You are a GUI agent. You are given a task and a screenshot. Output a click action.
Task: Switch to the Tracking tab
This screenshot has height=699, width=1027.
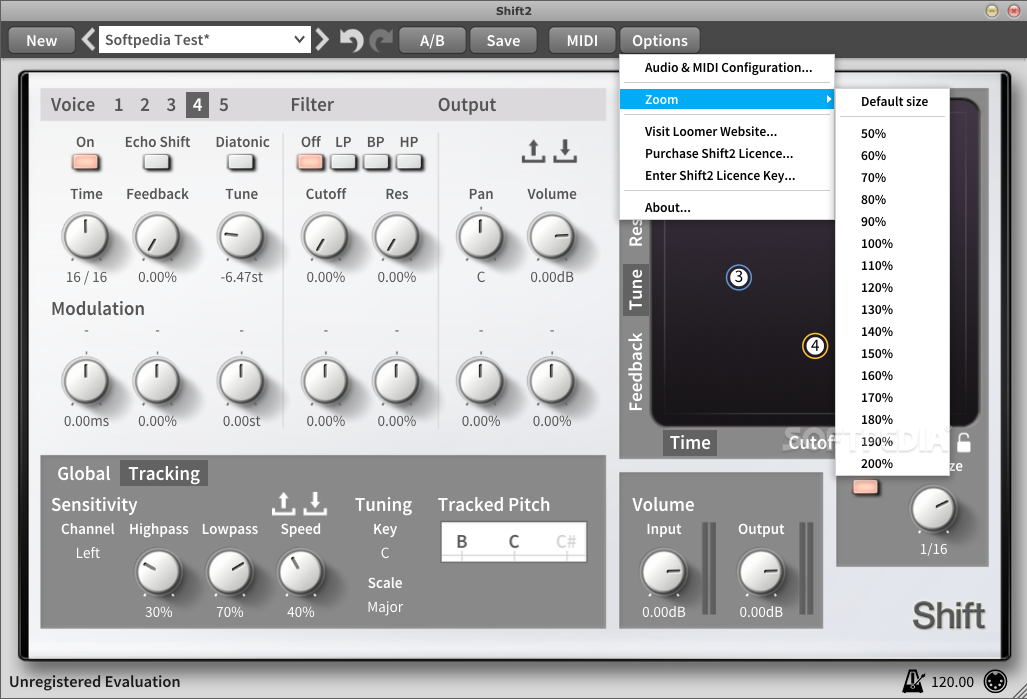tap(164, 473)
